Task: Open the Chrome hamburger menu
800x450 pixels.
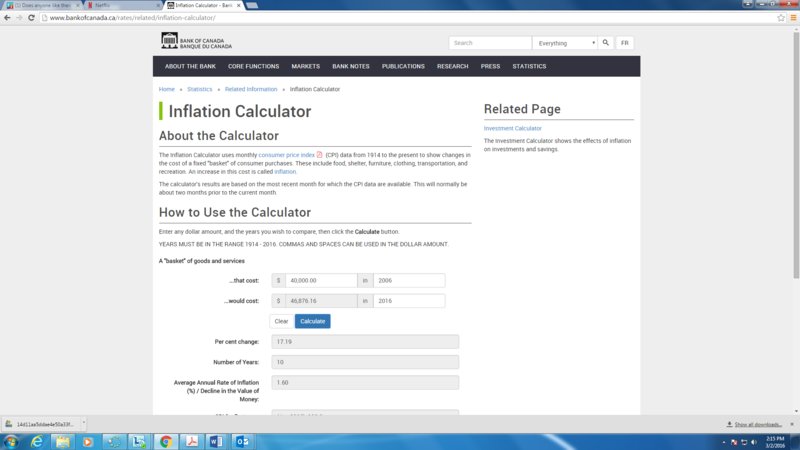Action: tap(793, 17)
